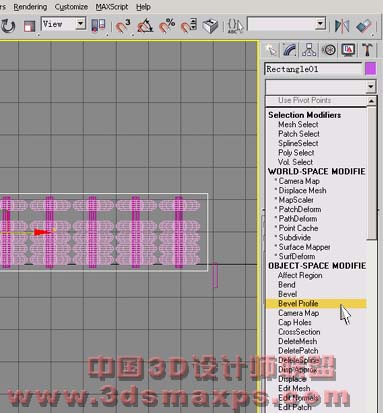Select Use Pivot Points in list

coord(304,100)
